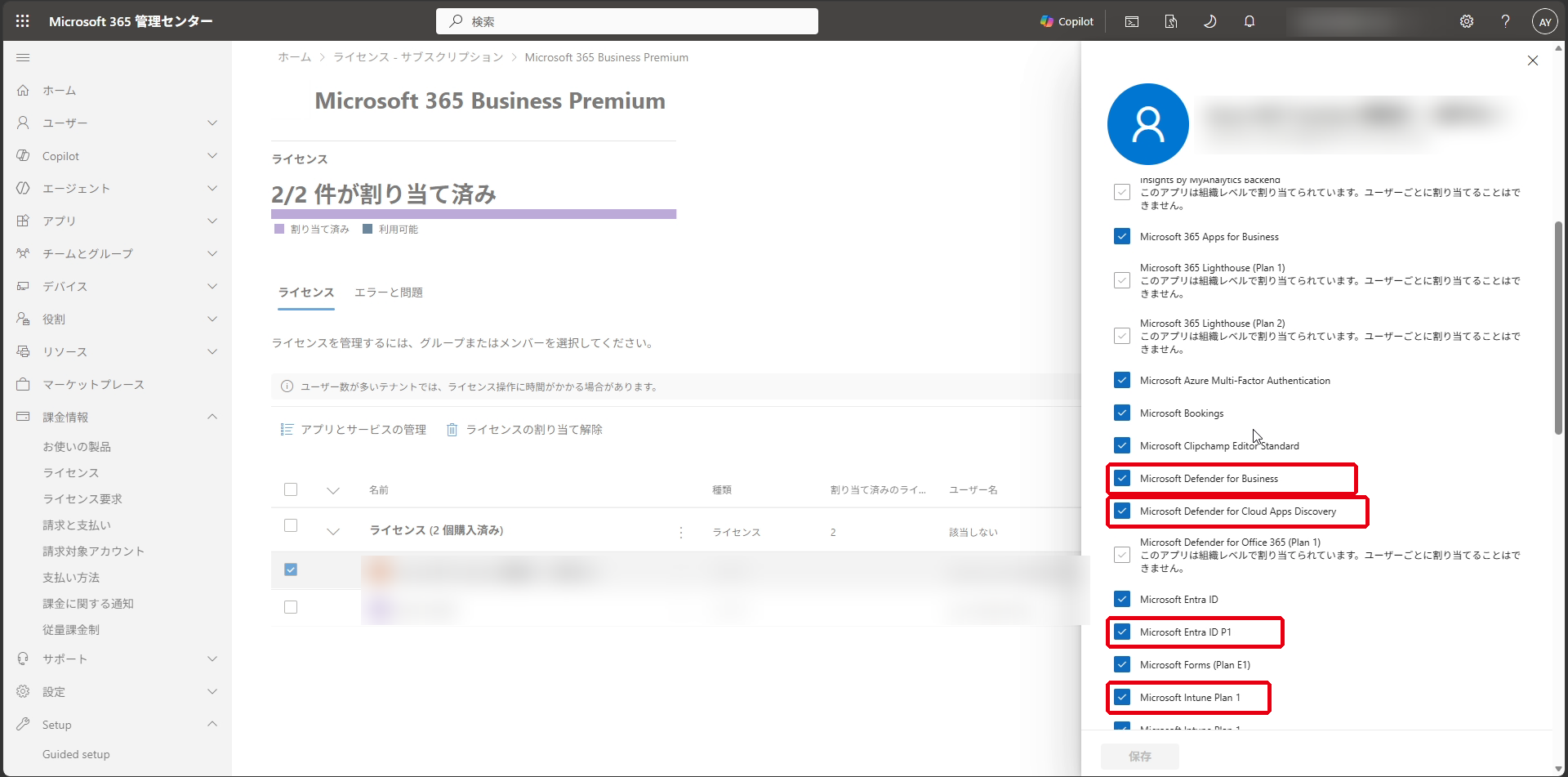The height and width of the screenshot is (777, 1568).
Task: Click the trash icon for unassign licenses
Action: tap(452, 430)
